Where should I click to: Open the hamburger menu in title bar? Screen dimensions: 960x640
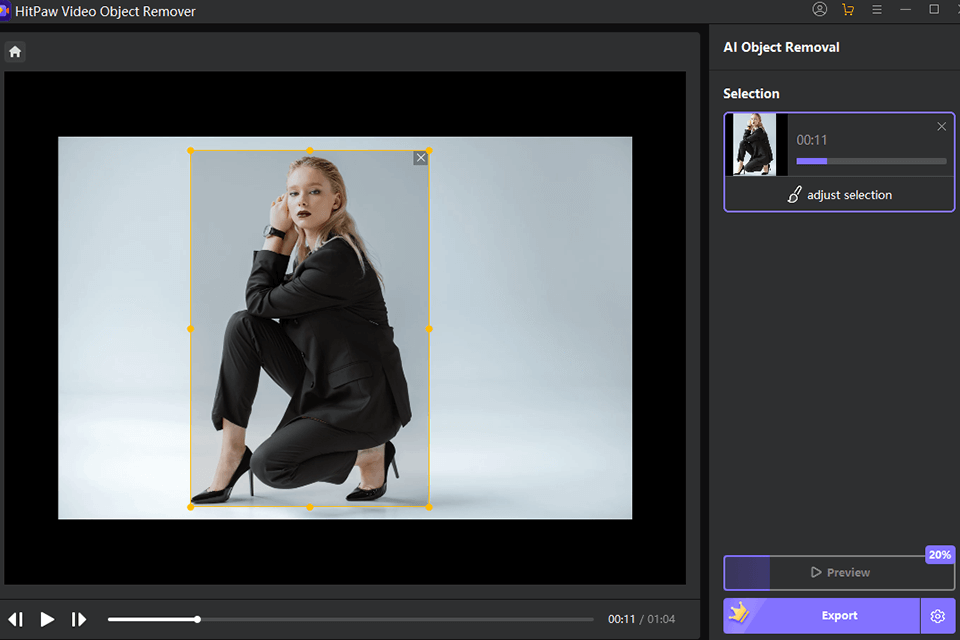(877, 10)
